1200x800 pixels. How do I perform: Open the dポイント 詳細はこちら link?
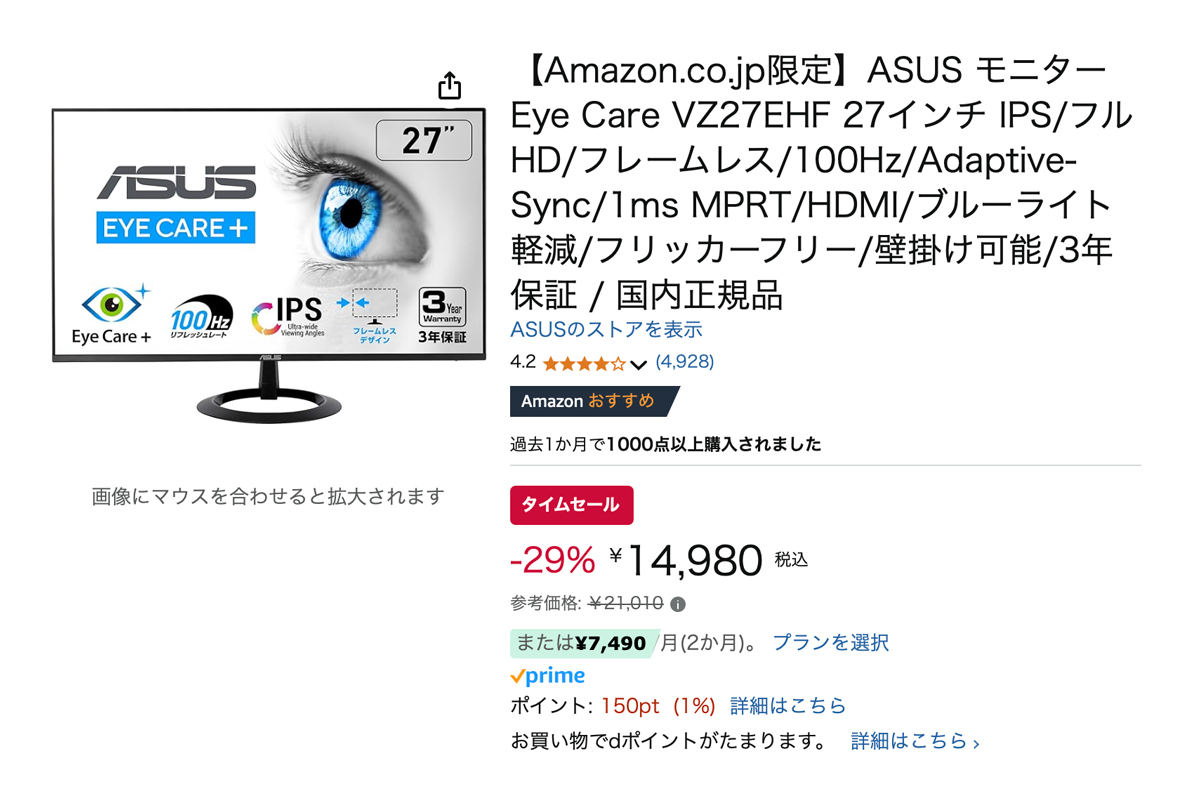point(914,741)
